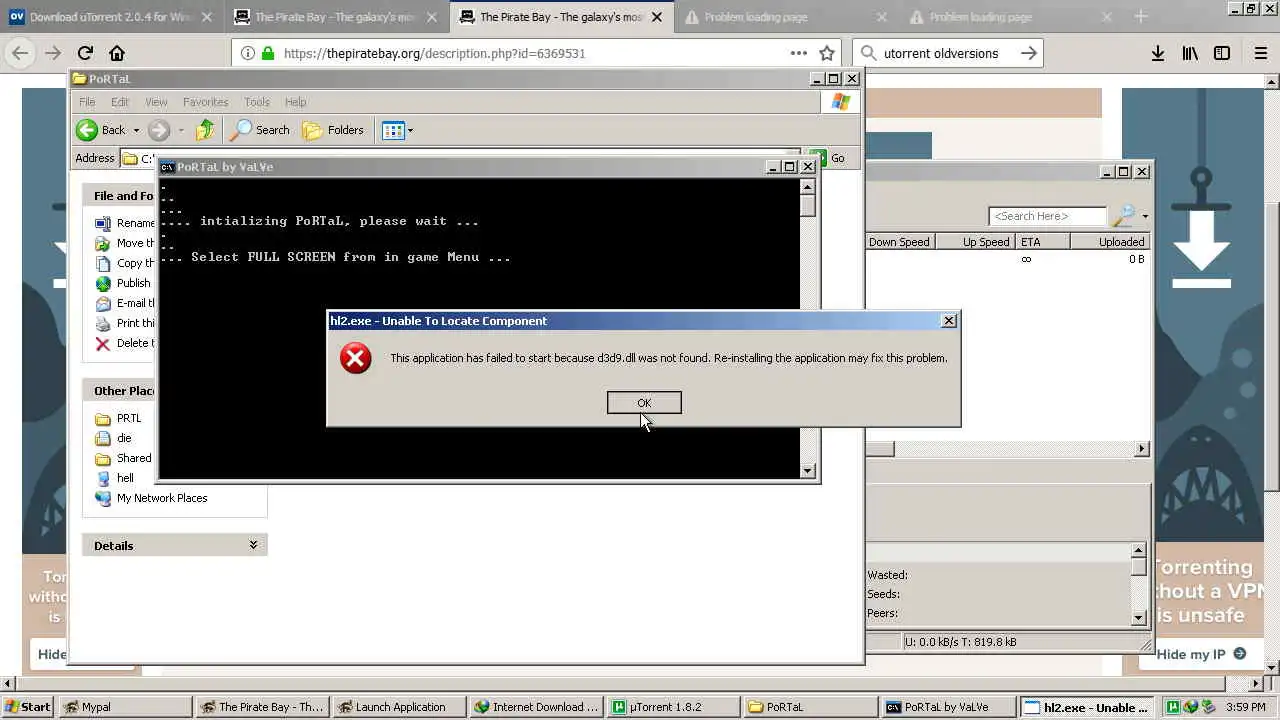Screen dimensions: 1280x720
Task: Expand the Details panel chevron
Action: pos(253,545)
